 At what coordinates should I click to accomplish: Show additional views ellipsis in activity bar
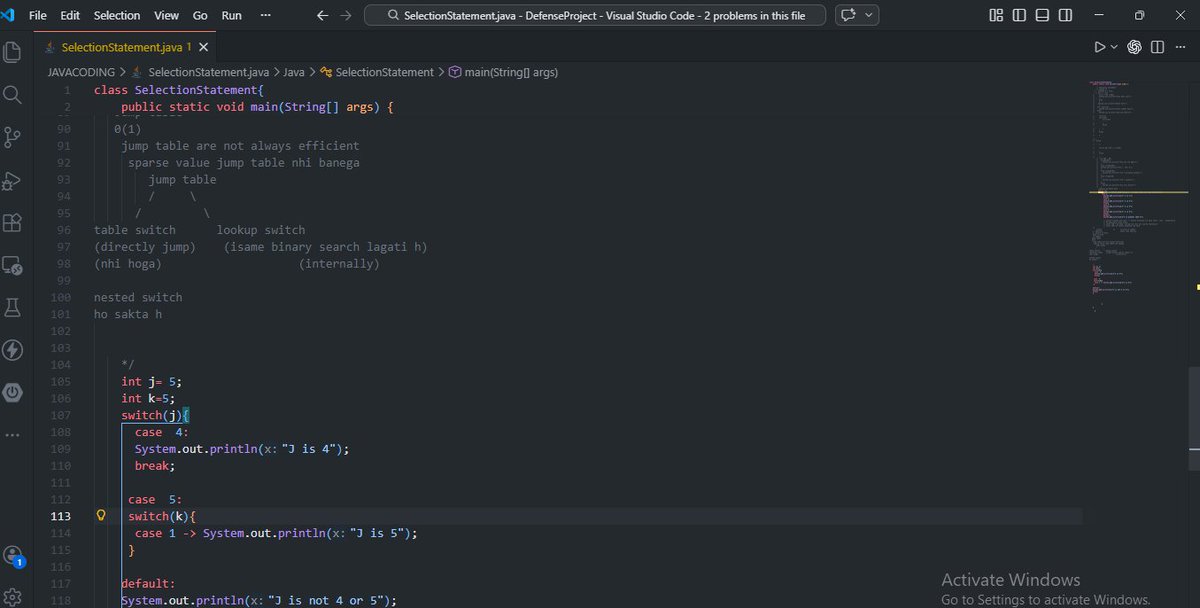[13, 435]
